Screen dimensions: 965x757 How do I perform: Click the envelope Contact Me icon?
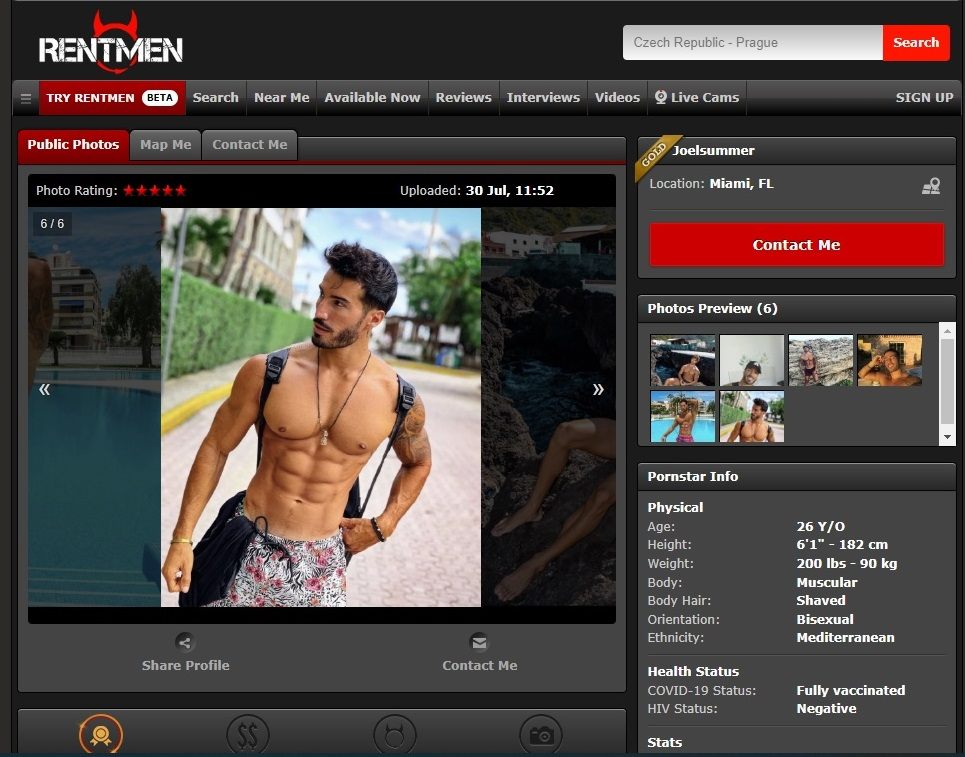pos(479,642)
